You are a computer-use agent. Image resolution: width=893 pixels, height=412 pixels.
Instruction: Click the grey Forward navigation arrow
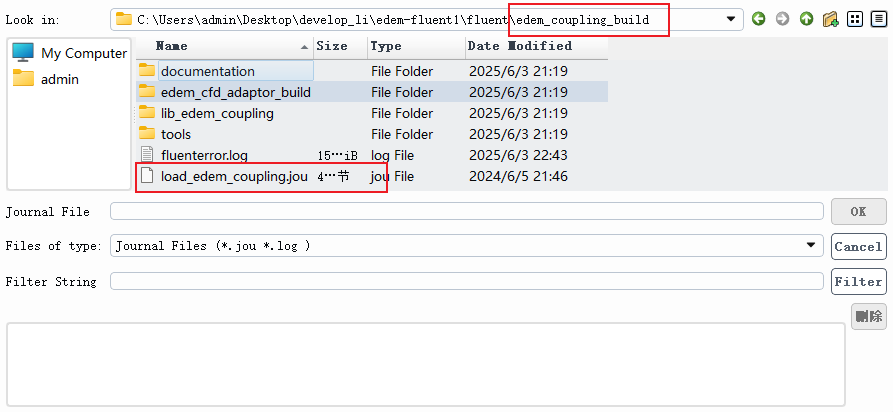tap(783, 19)
